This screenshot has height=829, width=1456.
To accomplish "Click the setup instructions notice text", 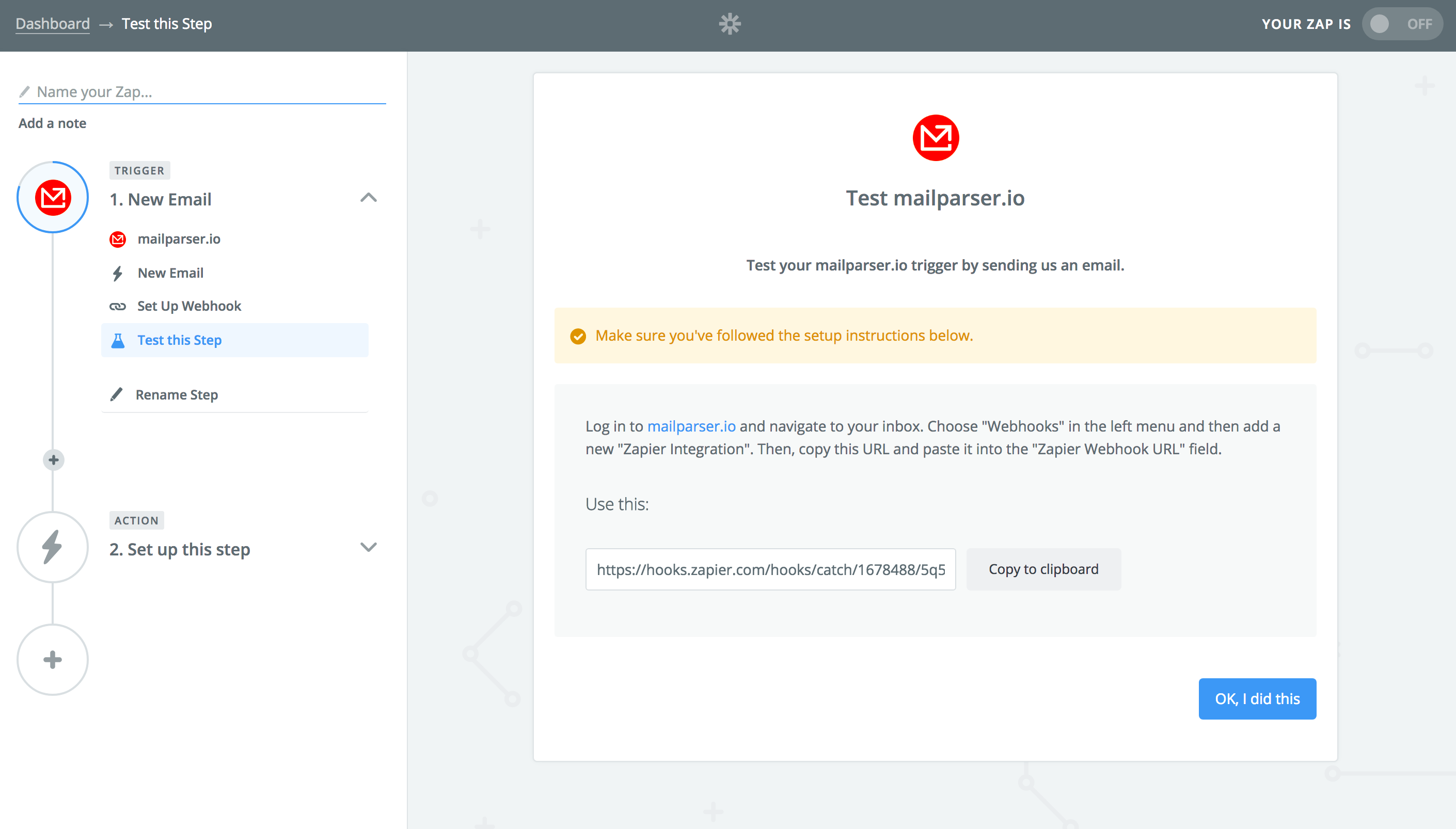I will pyautogui.click(x=784, y=336).
